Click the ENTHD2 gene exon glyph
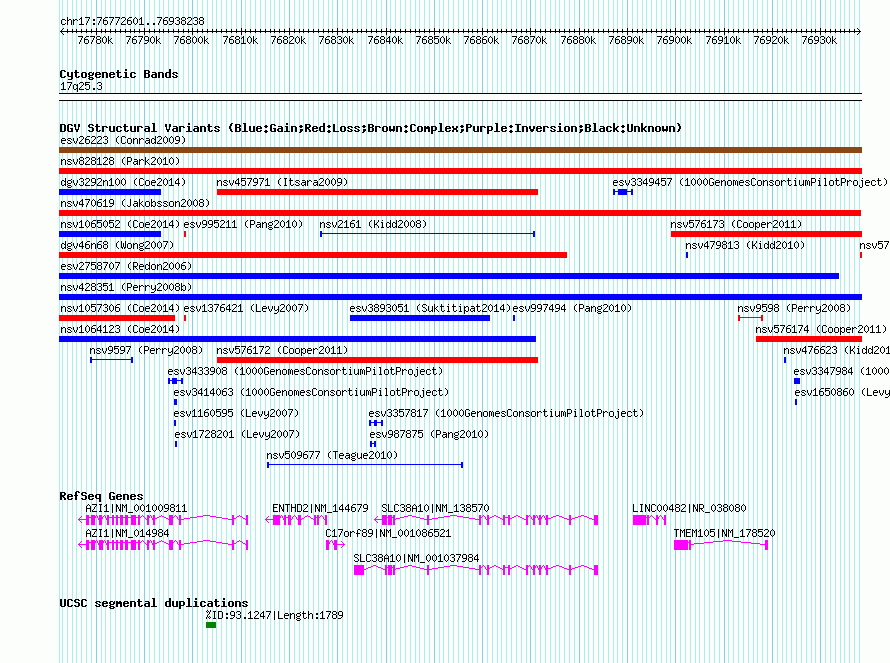 [296, 520]
